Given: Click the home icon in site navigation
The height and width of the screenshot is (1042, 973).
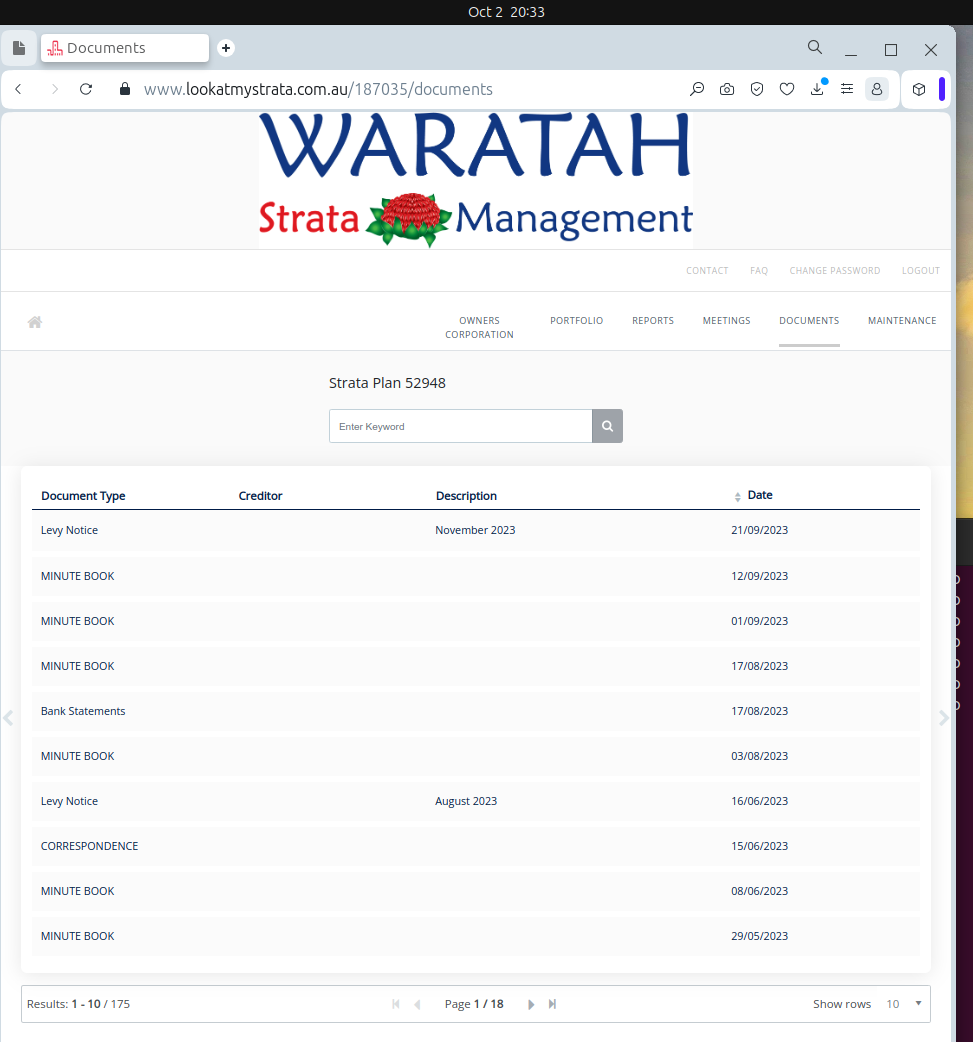Looking at the screenshot, I should (35, 322).
